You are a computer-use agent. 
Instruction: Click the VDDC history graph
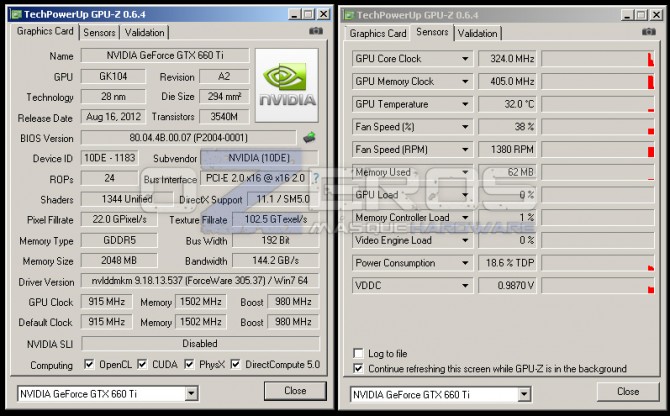(598, 285)
